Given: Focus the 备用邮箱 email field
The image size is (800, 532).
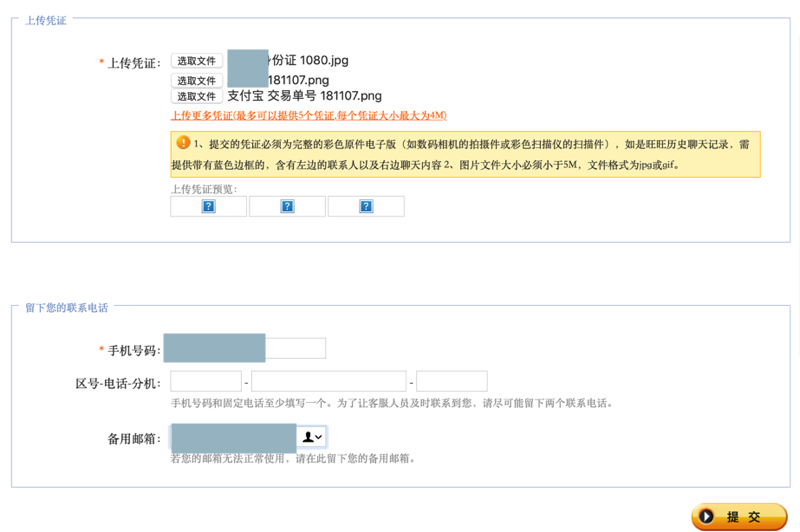Looking at the screenshot, I should [x=234, y=437].
